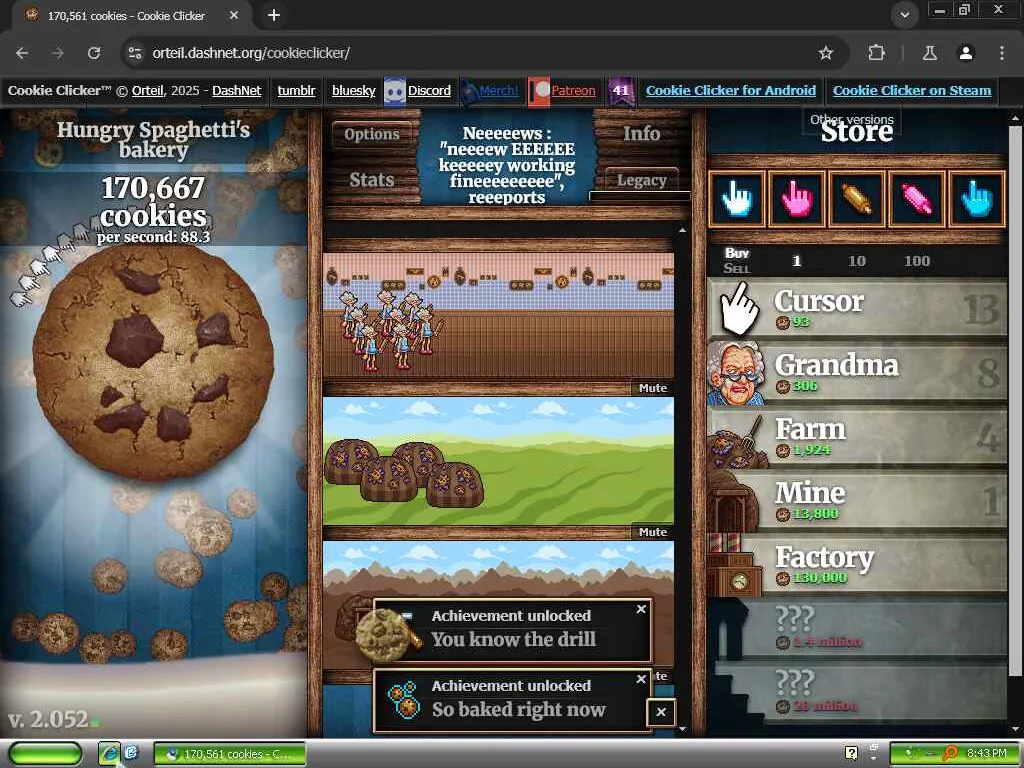Select the locked 20 million building
This screenshot has width=1024, height=768.
(857, 692)
